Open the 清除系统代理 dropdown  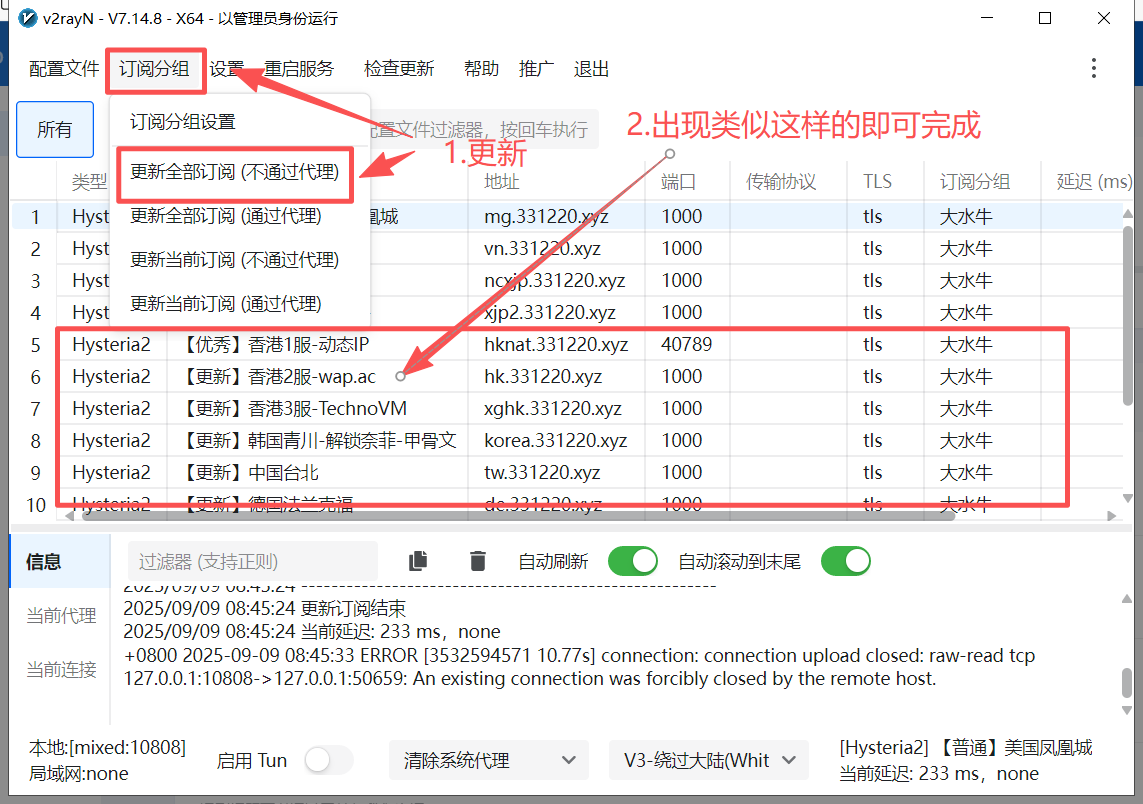487,760
